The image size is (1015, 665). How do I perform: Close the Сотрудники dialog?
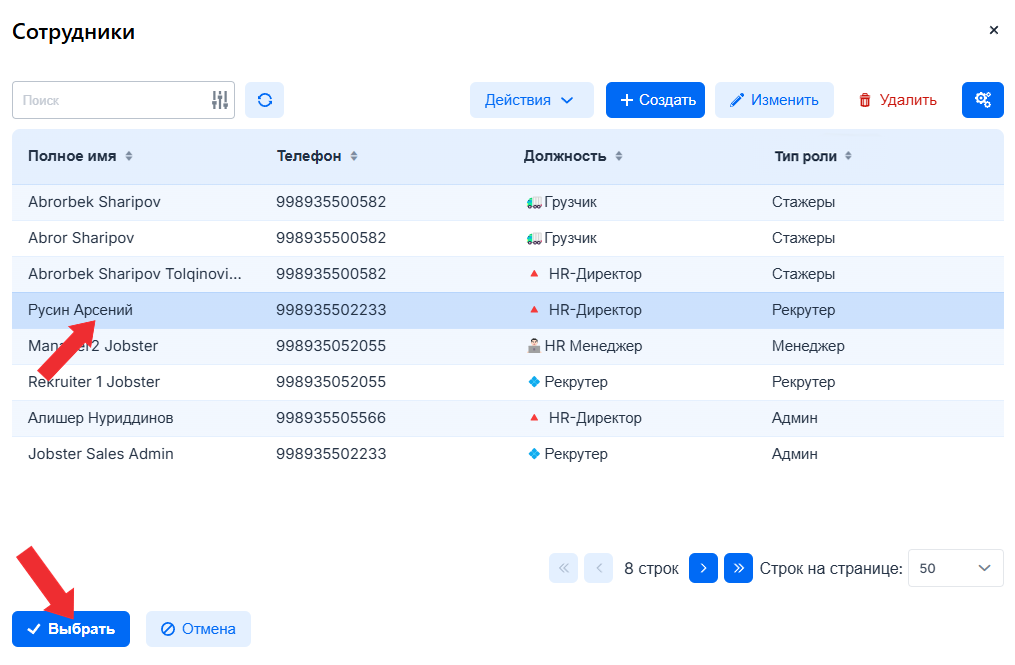pos(993,31)
